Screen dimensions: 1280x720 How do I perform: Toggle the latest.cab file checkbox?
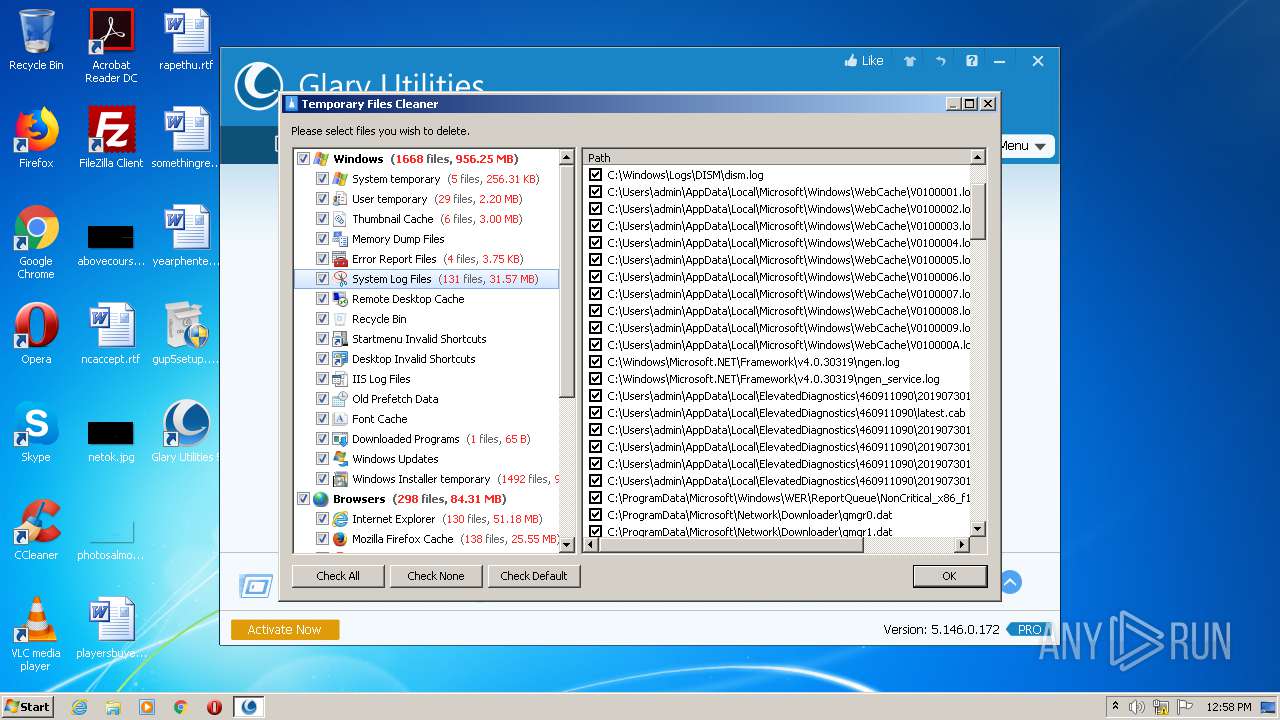[596, 413]
